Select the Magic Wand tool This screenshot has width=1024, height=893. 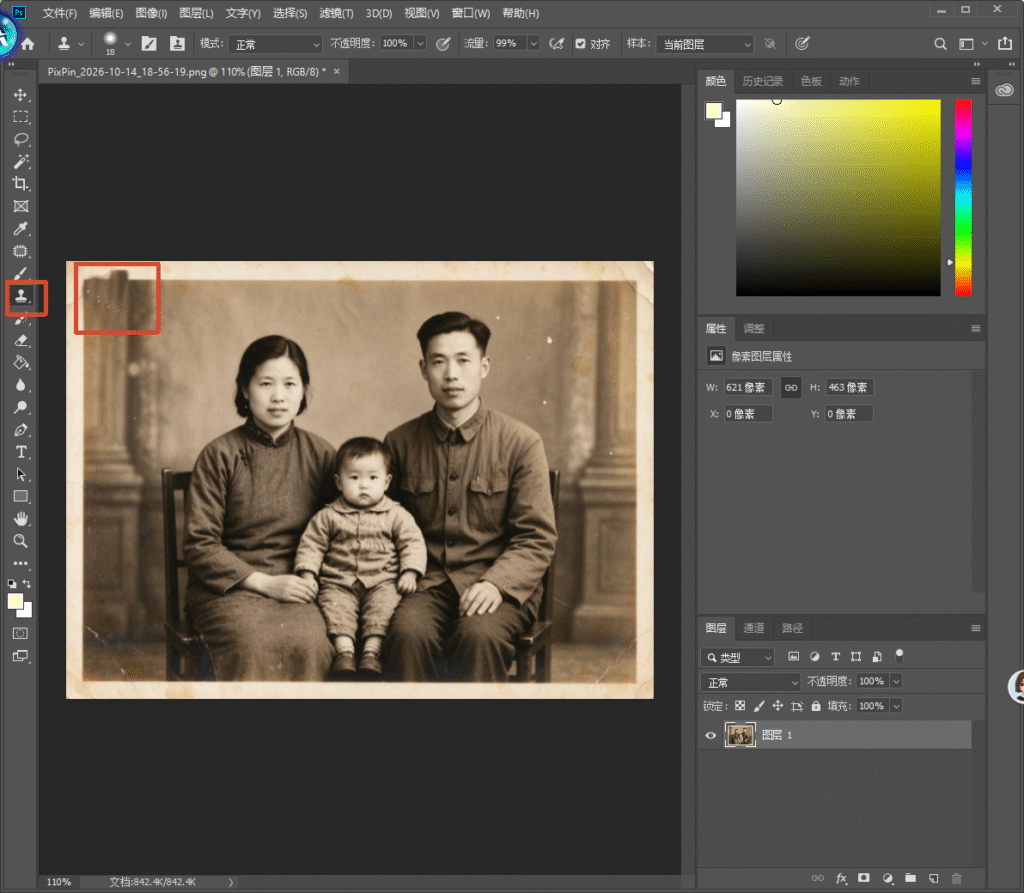pos(21,161)
